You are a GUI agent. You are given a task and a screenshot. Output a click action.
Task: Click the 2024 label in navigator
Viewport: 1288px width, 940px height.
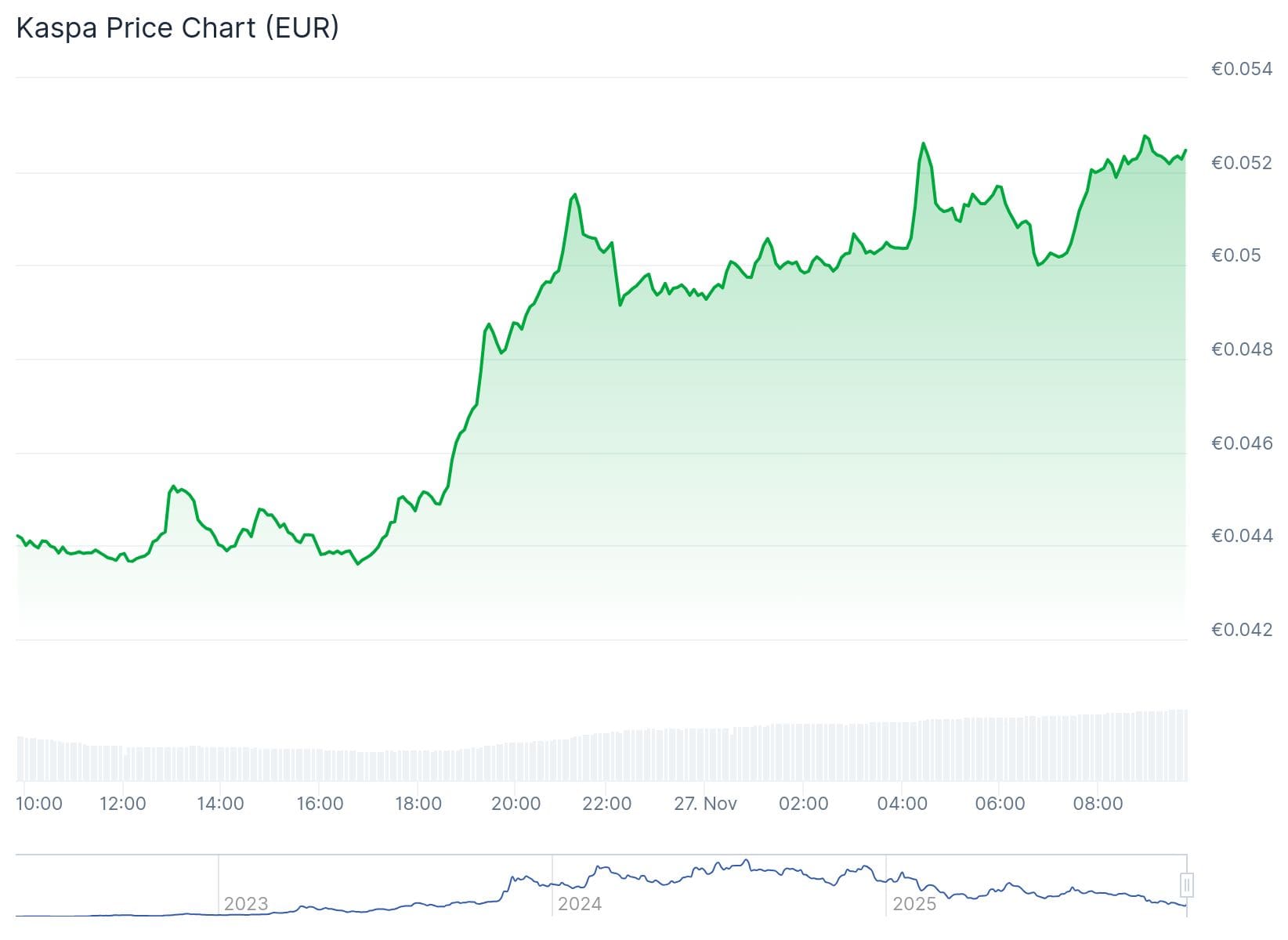579,904
